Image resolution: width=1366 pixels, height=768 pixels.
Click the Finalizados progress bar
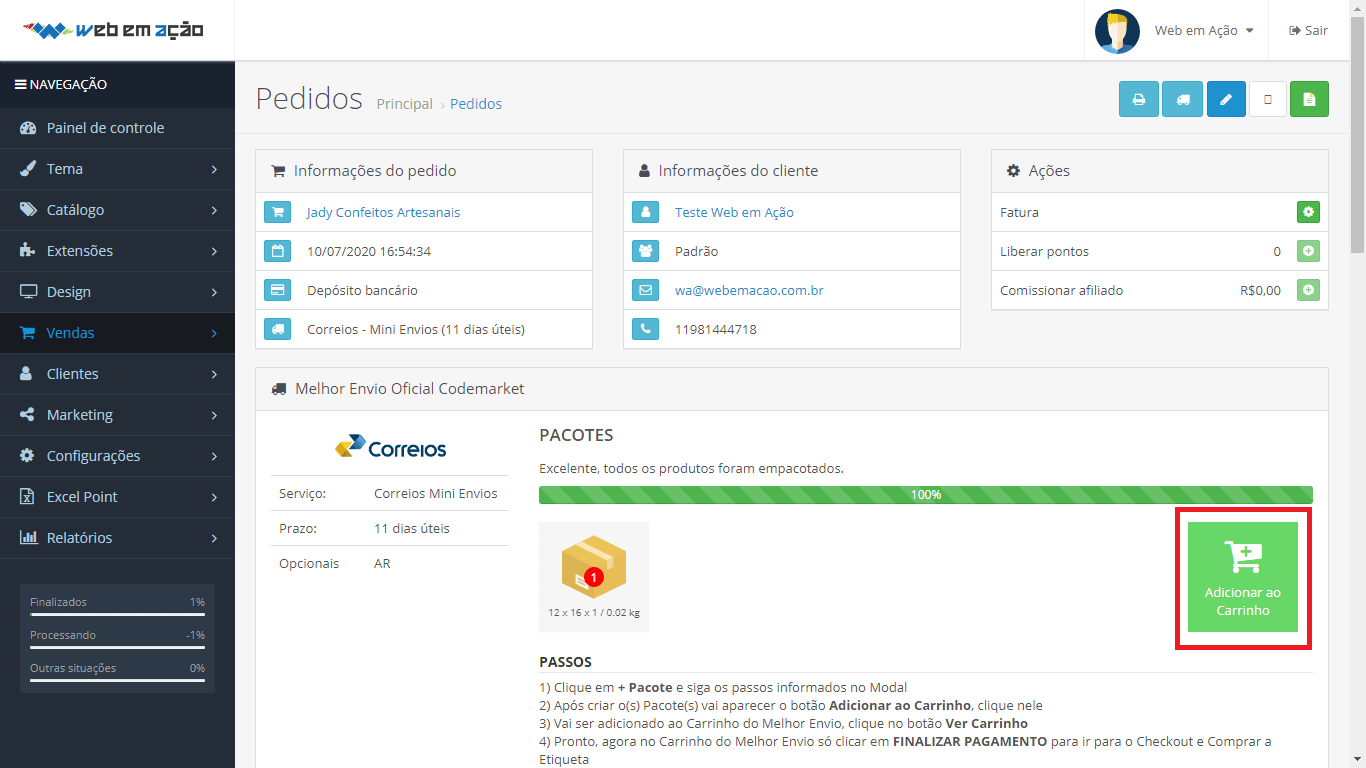point(117,615)
